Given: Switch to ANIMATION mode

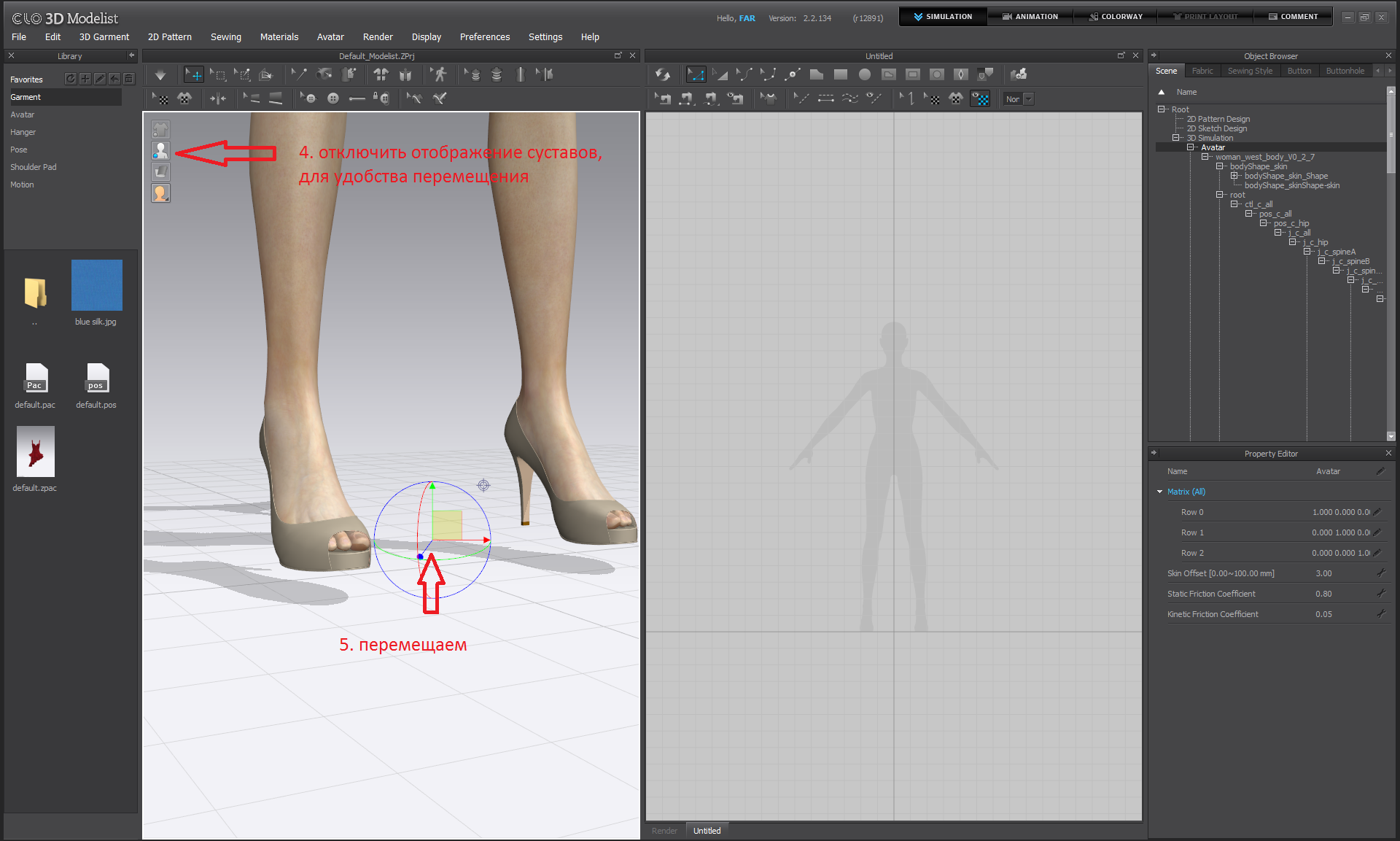Looking at the screenshot, I should pyautogui.click(x=1030, y=16).
